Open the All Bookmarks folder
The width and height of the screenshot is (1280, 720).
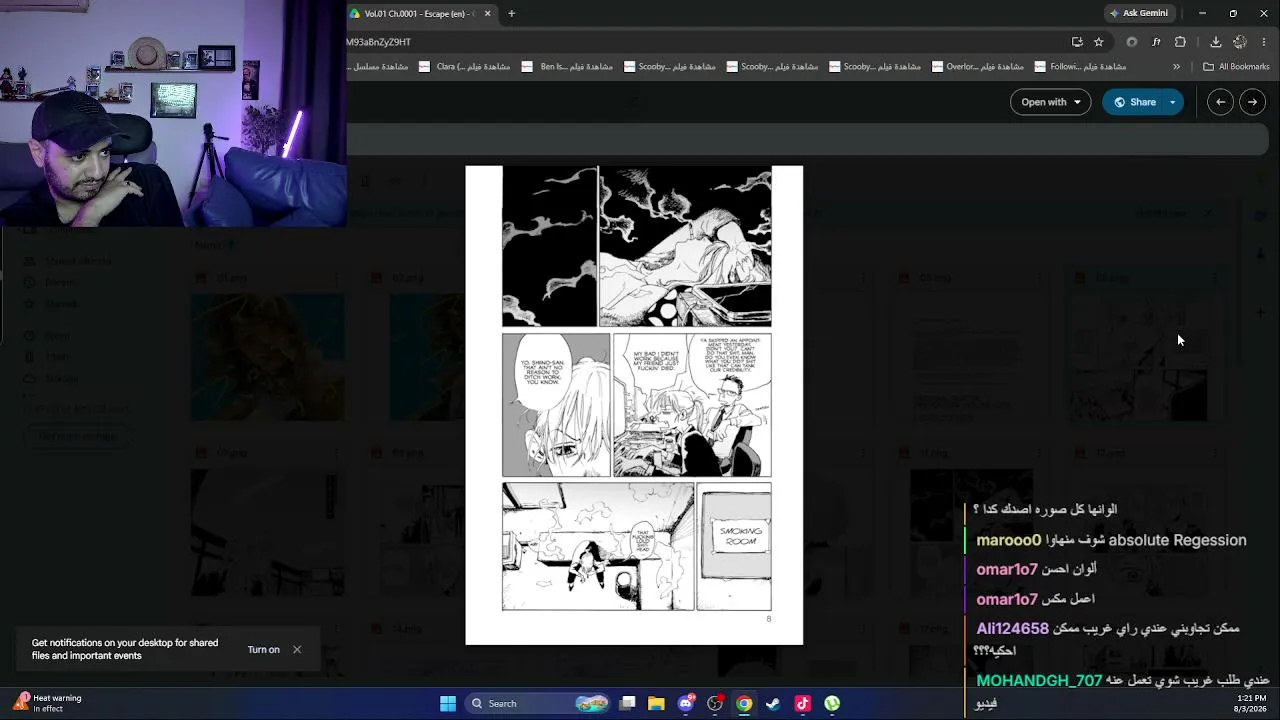[1236, 67]
